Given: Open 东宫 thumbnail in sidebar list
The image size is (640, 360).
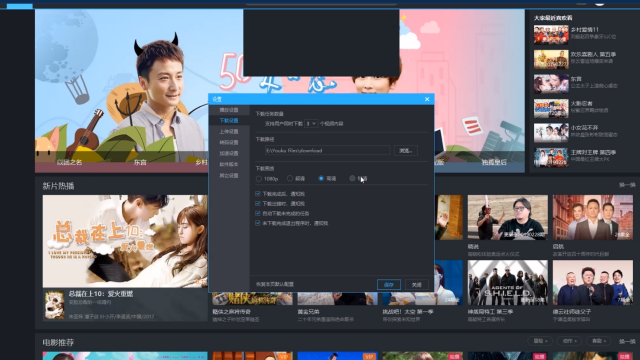Looking at the screenshot, I should pyautogui.click(x=551, y=84).
